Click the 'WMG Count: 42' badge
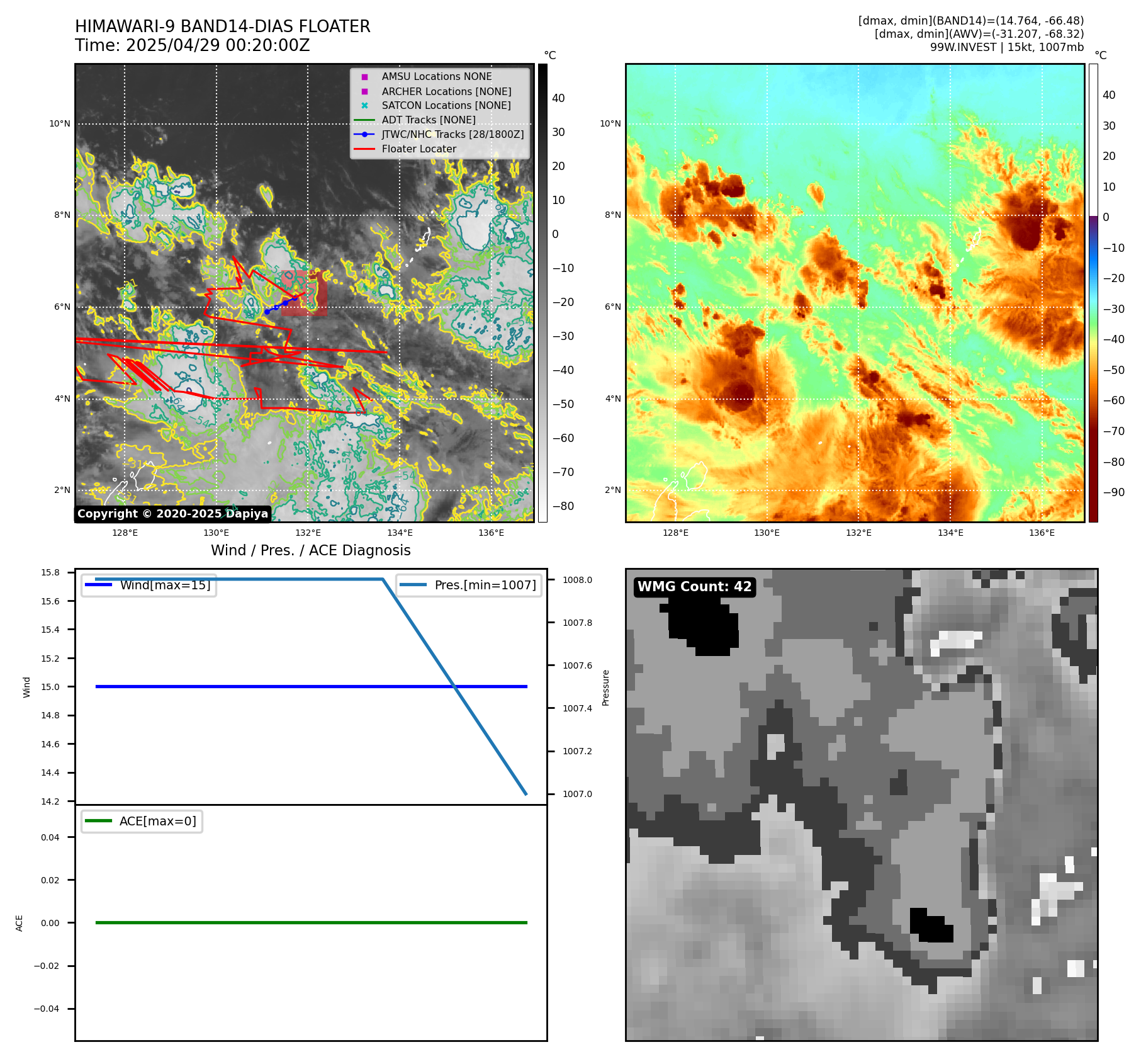 tap(695, 587)
